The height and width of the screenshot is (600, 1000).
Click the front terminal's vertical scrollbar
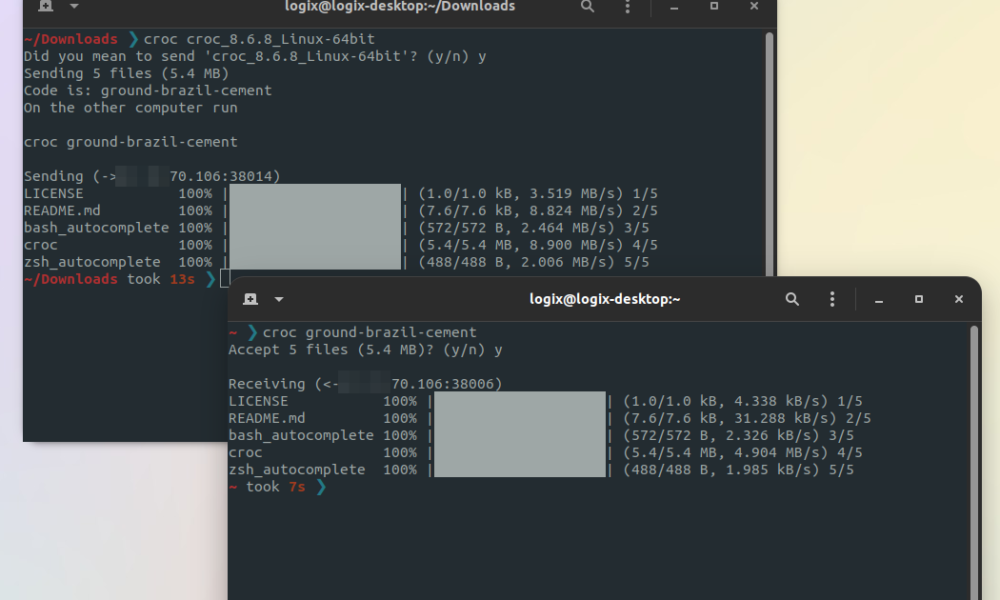click(x=974, y=462)
